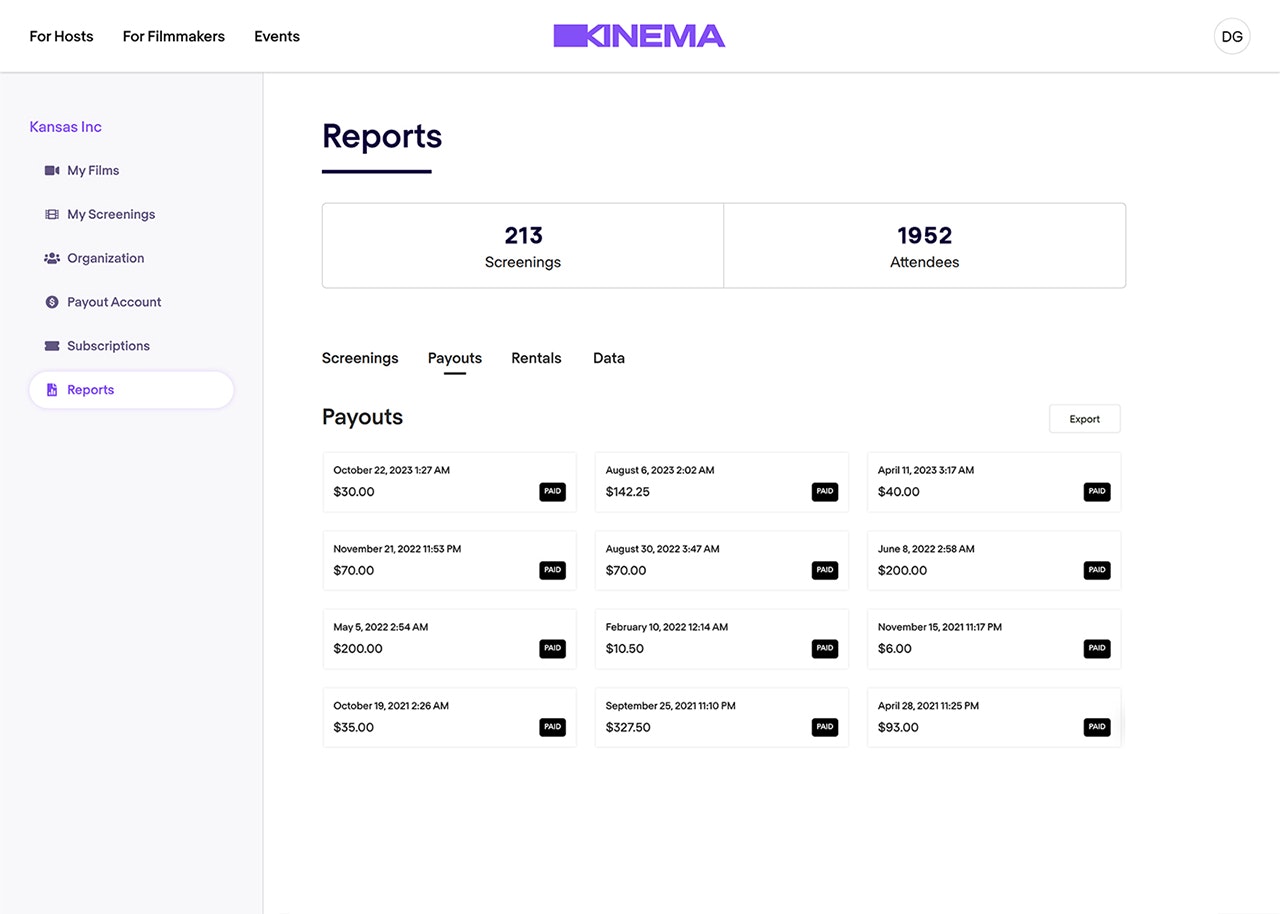Screen dimensions: 1280x914
Task: Switch to the Data tab
Action: pos(609,358)
